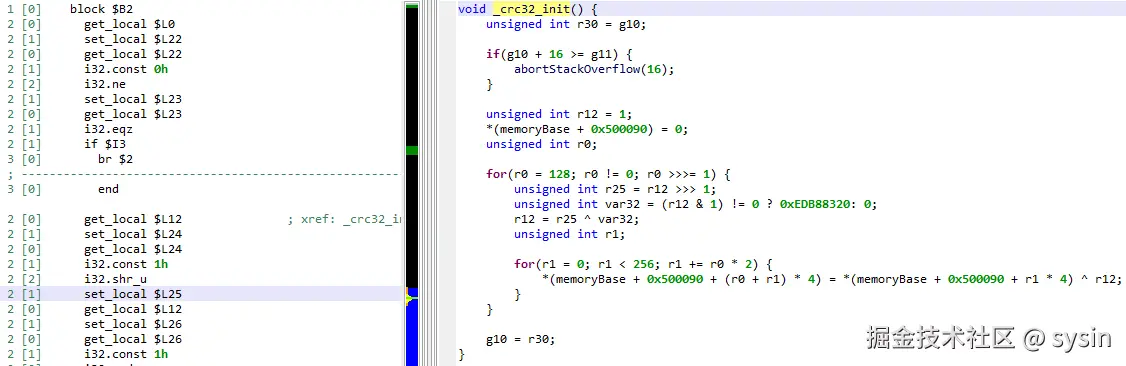The image size is (1126, 366).
Task: Select the 'i32.shr_u' instruction
Action: coord(116,279)
